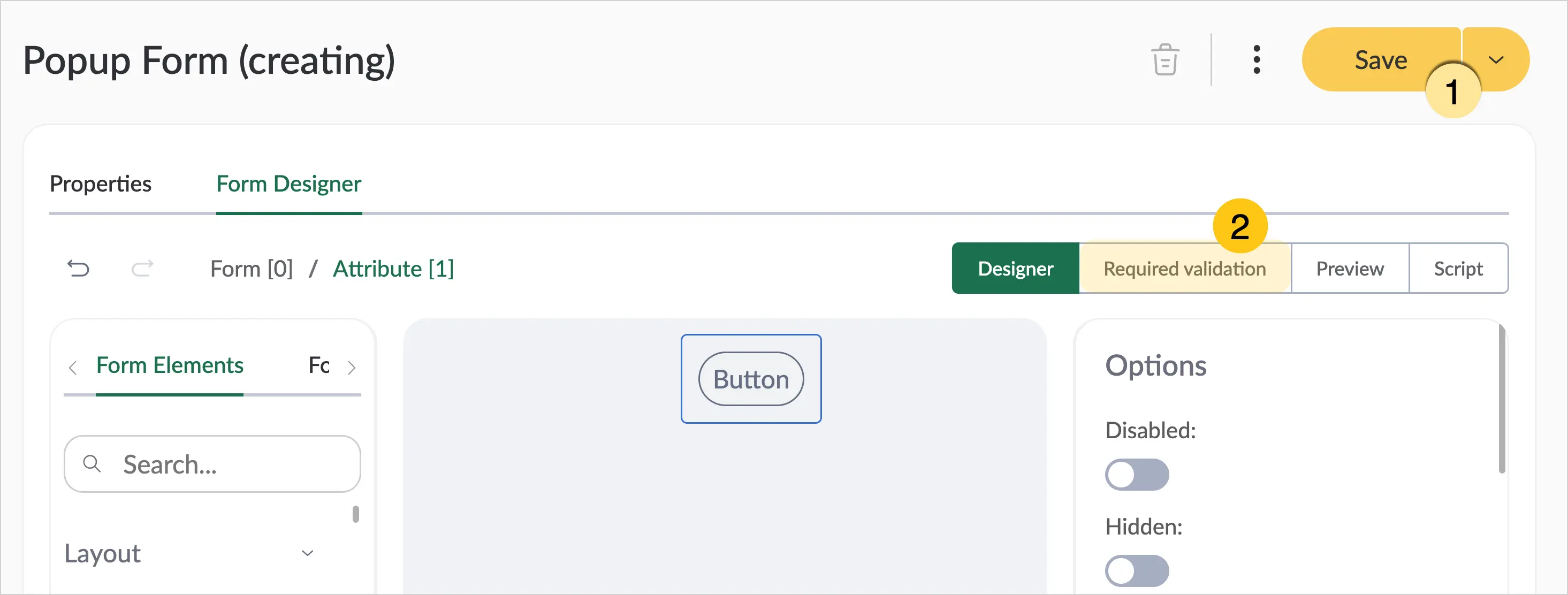Open the Save button dropdown arrow
This screenshot has width=1568, height=595.
pos(1496,59)
